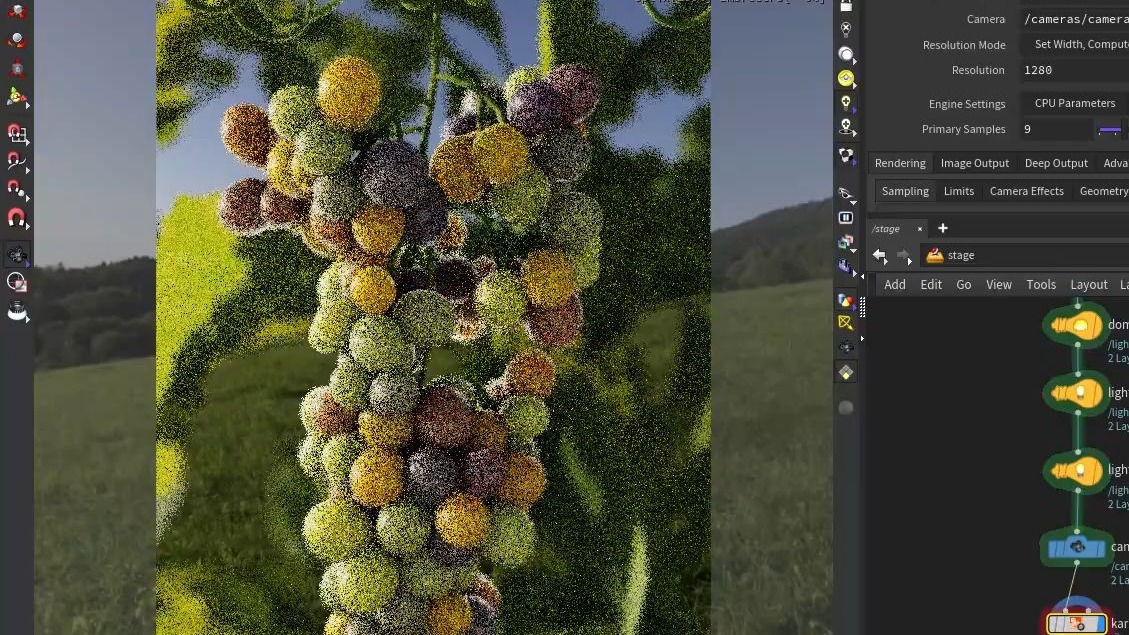Click the white flipbook render icon at left toolbar bottom
Image resolution: width=1129 pixels, height=635 pixels.
pyautogui.click(x=17, y=311)
